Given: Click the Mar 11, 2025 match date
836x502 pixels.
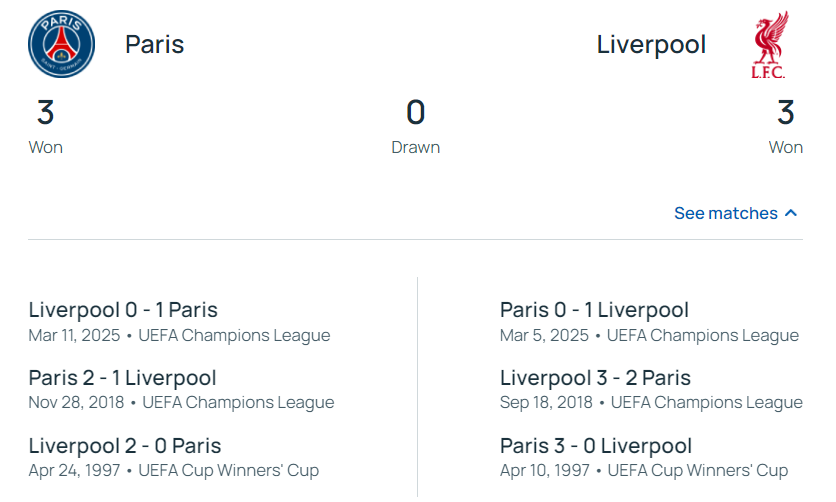Looking at the screenshot, I should 74,335.
